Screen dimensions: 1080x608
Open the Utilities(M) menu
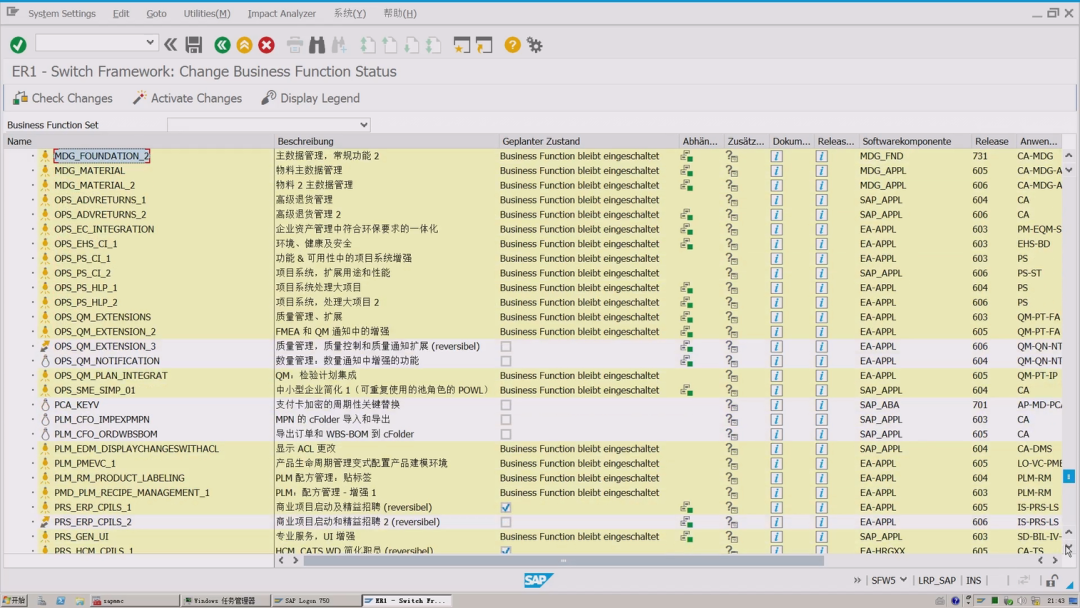click(x=207, y=13)
